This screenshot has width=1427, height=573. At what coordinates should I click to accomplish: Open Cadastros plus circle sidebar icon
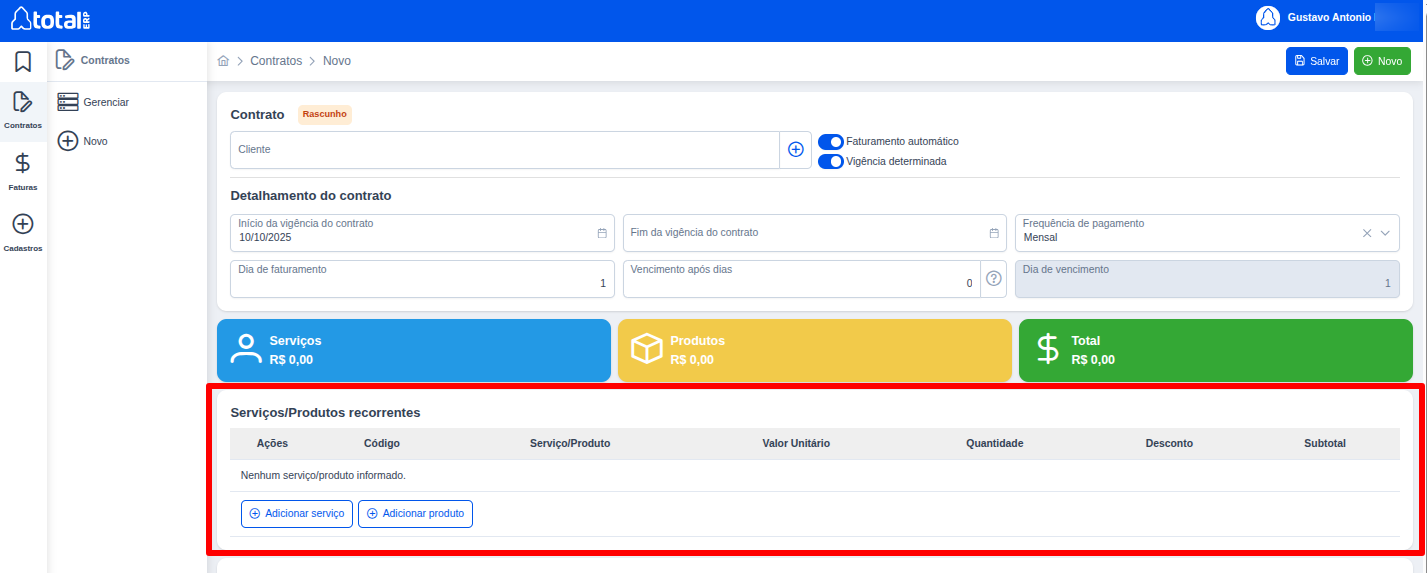tap(23, 224)
